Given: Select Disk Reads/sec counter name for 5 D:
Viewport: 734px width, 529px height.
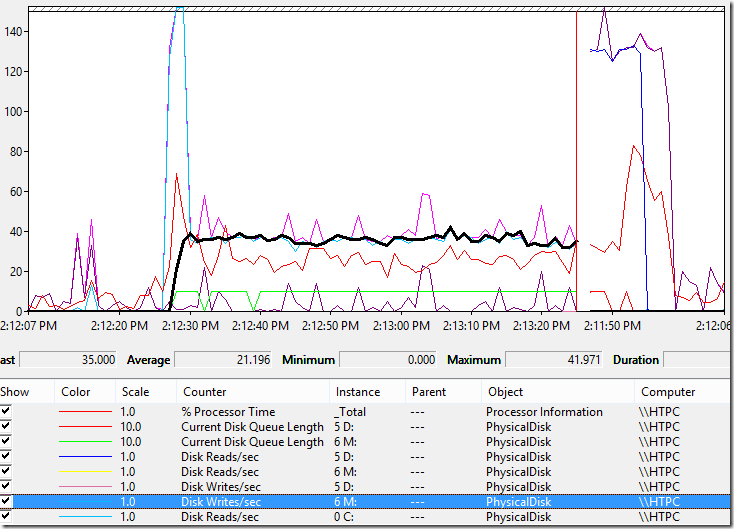Looking at the screenshot, I should pos(220,456).
